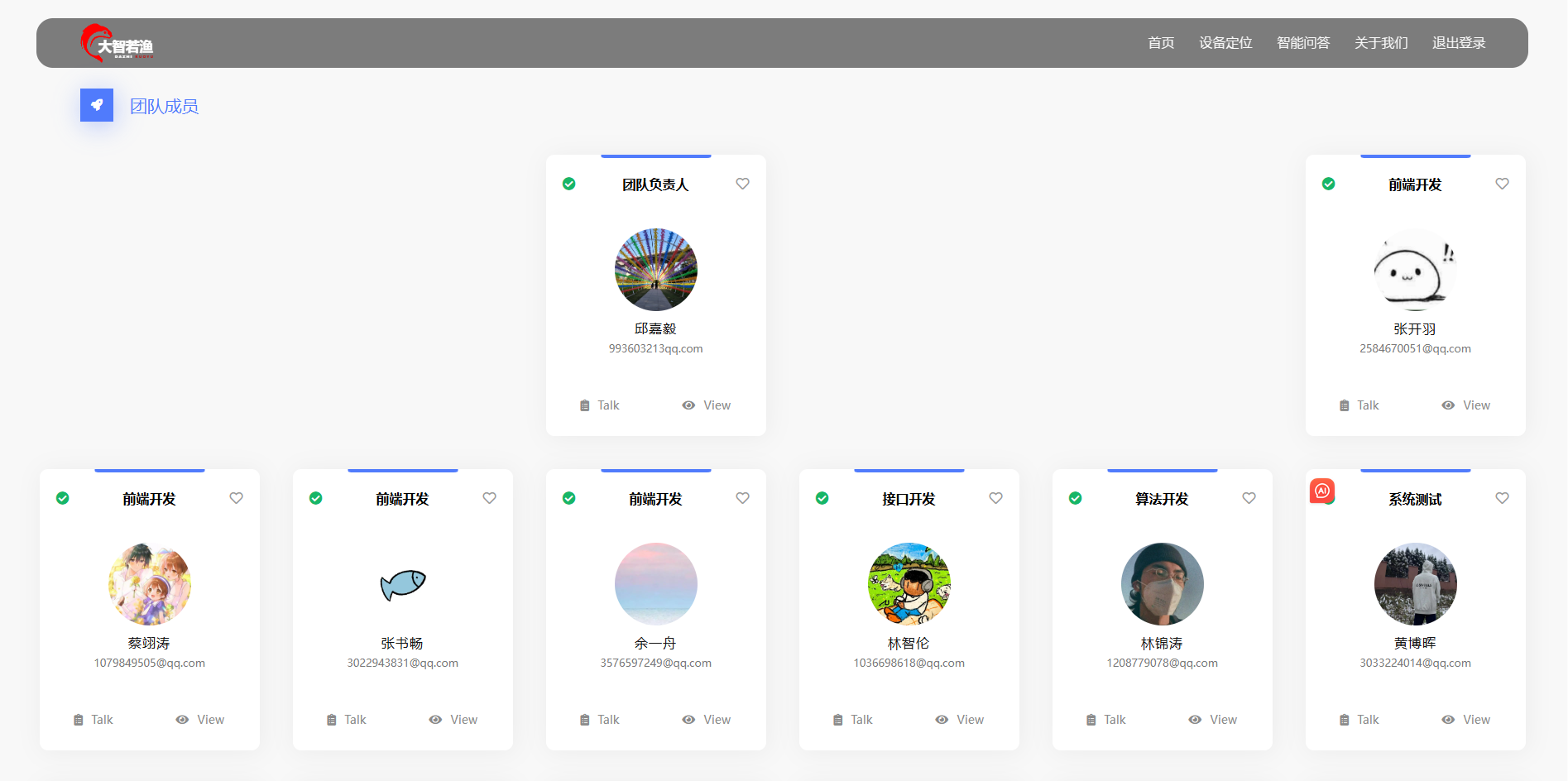Click the email 1208779078@qq.com

click(x=1163, y=664)
